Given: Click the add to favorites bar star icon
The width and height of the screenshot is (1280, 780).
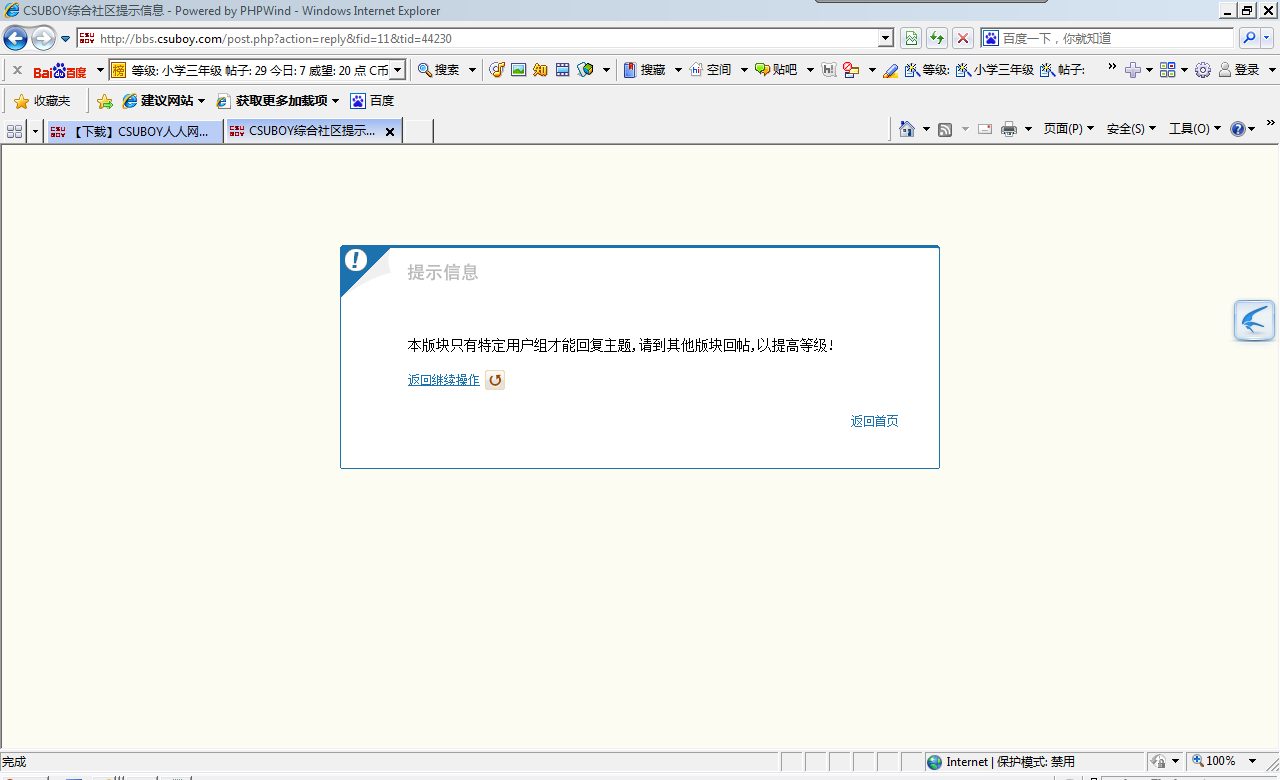Looking at the screenshot, I should click(105, 101).
